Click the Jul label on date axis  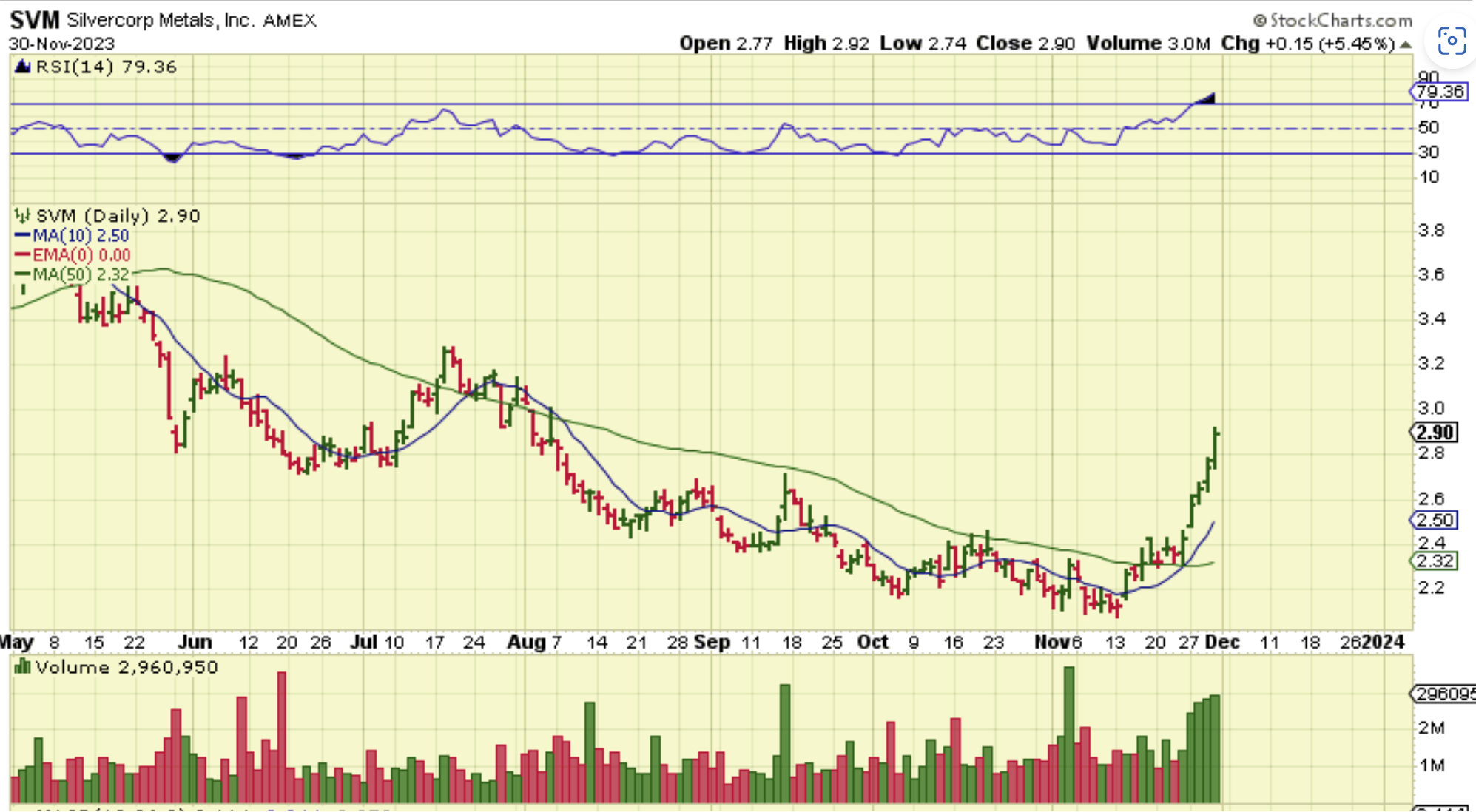pos(363,642)
